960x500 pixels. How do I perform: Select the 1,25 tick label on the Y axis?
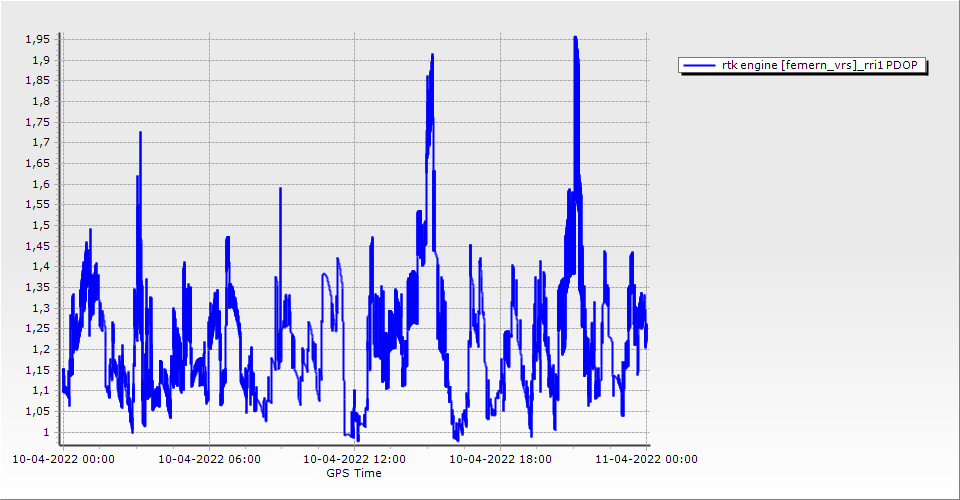pos(38,329)
